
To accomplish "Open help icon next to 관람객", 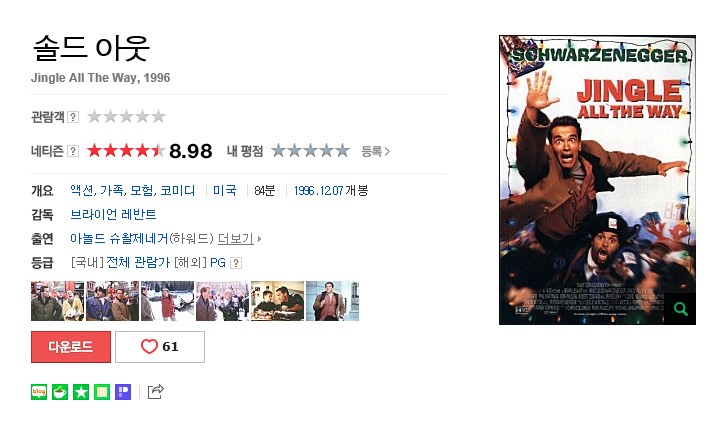I will [x=73, y=117].
